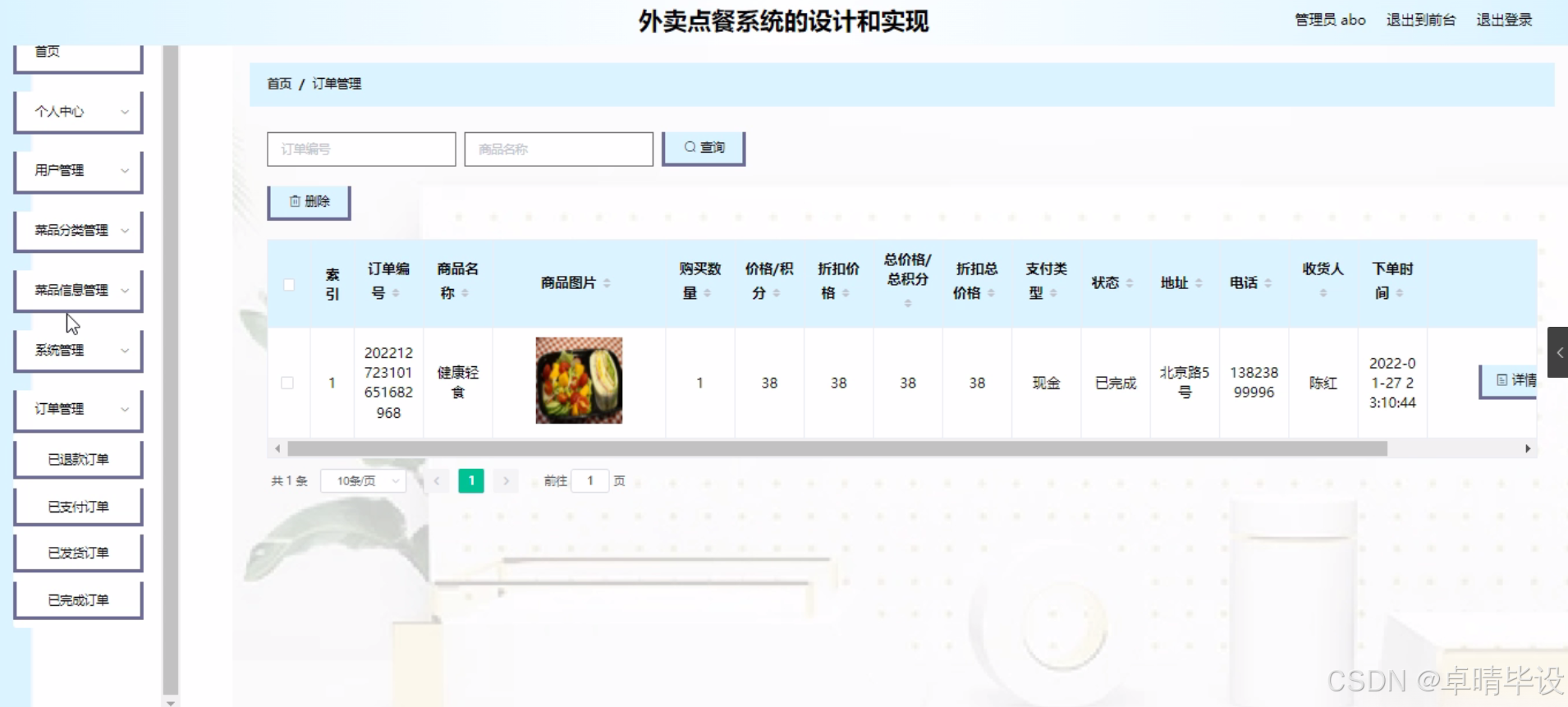Sort by 下单时间 column arrows
The width and height of the screenshot is (1568, 707).
[1400, 293]
